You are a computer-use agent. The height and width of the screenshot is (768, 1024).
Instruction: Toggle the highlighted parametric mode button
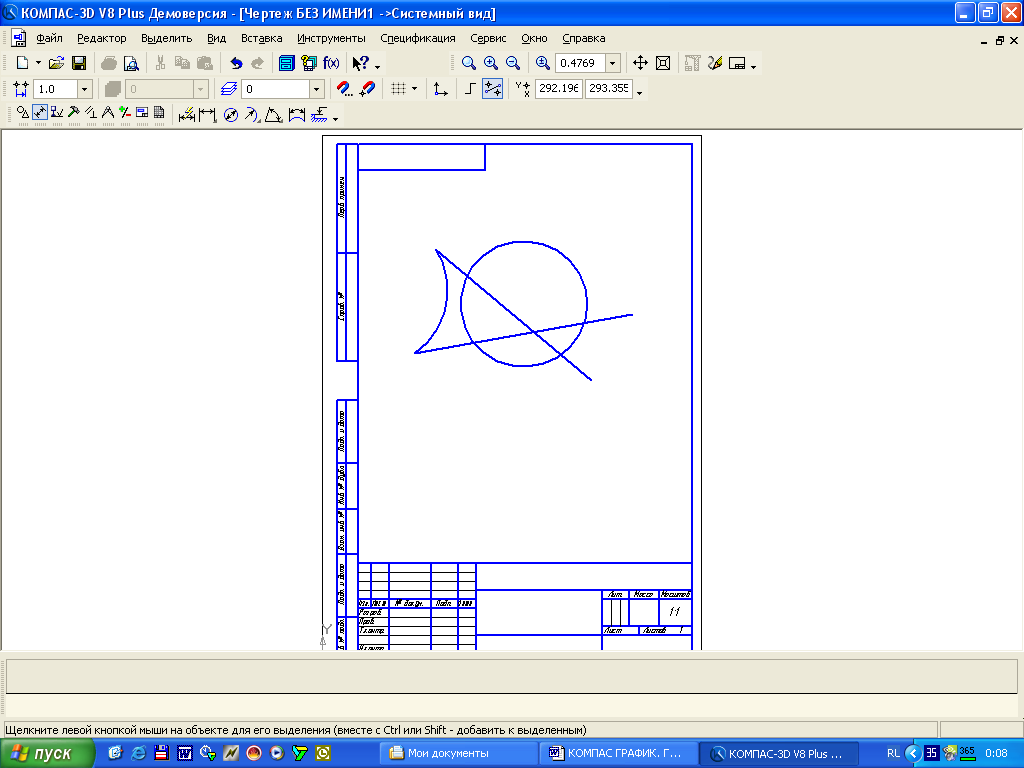pos(492,89)
